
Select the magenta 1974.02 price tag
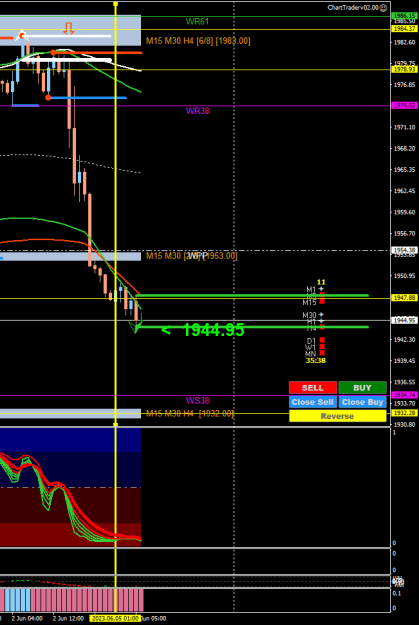point(405,106)
